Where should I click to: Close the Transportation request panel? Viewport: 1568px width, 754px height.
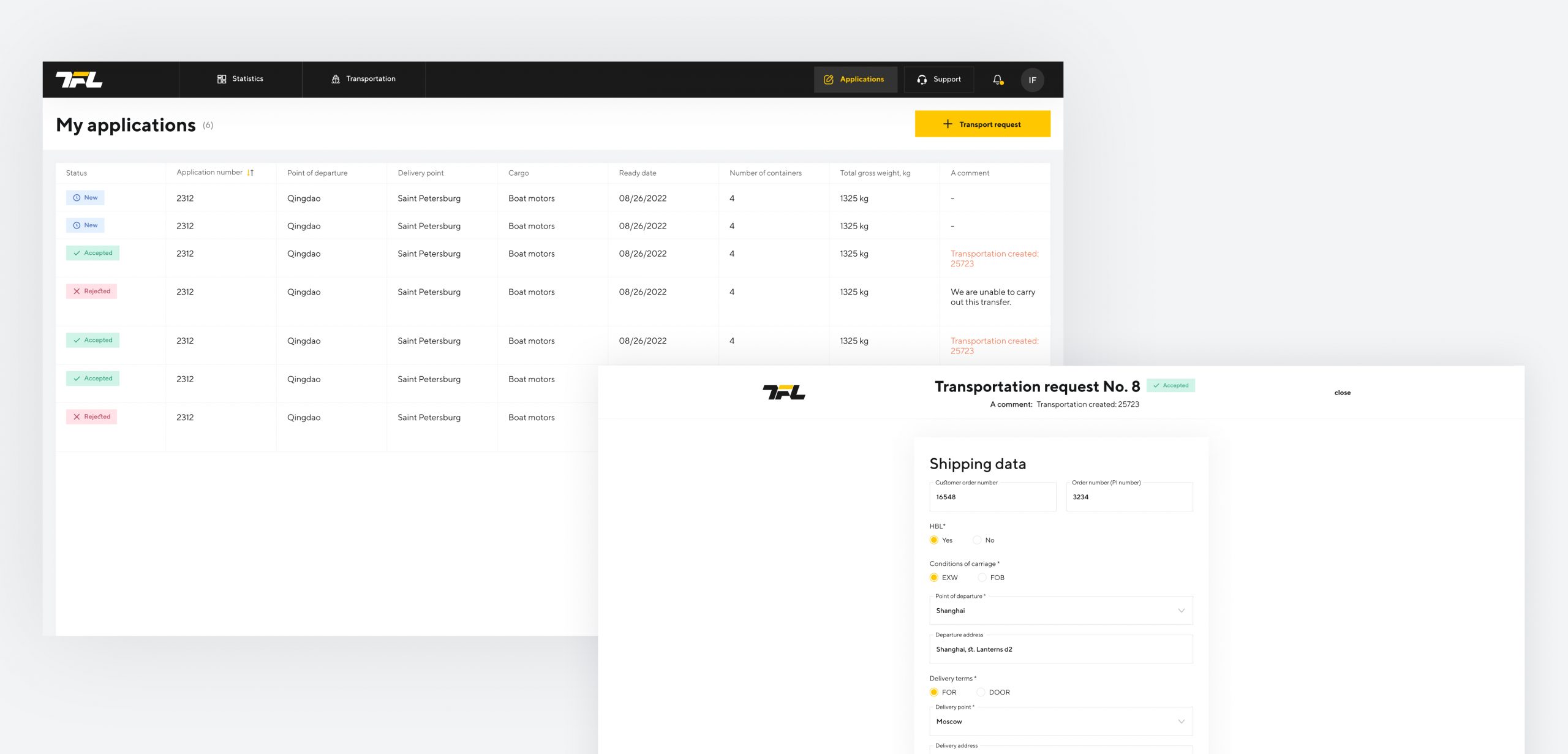click(1342, 393)
